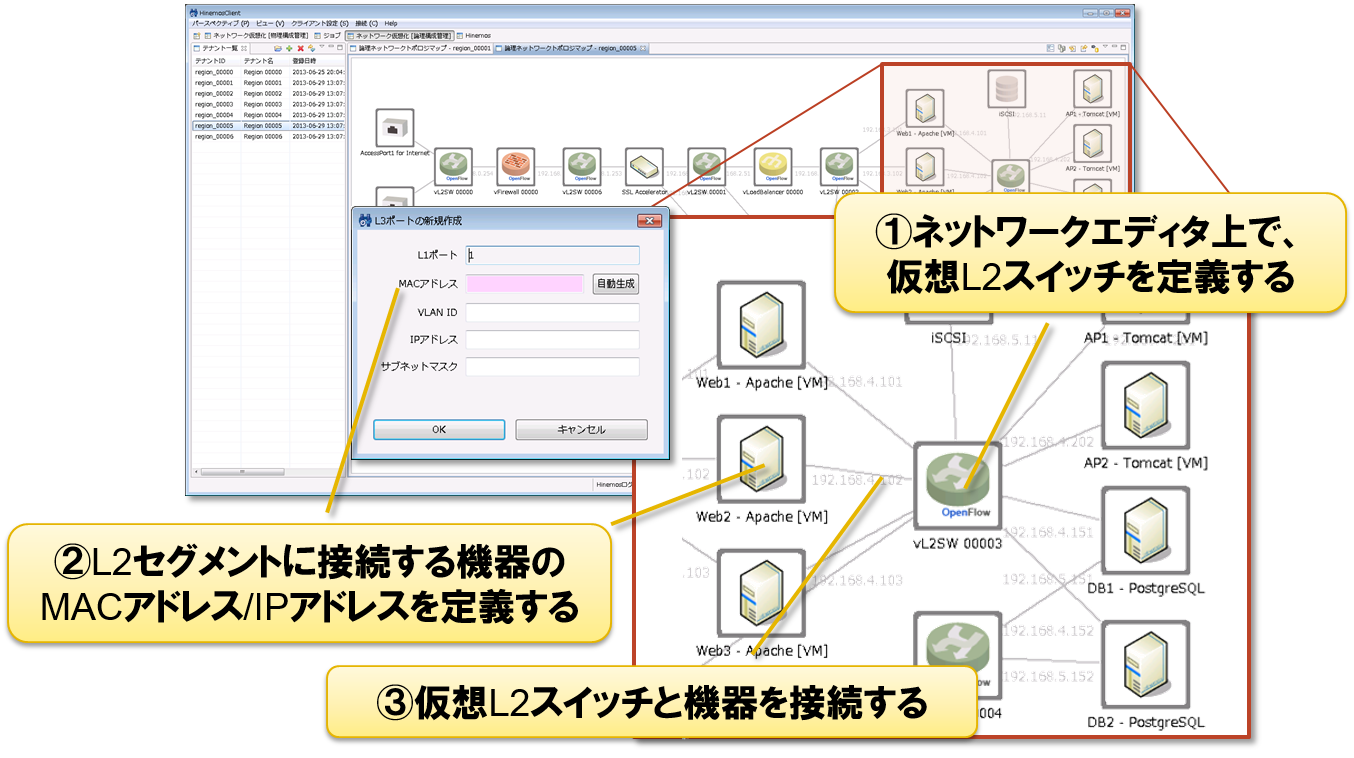
Task: Switch to the ジョブ perspective
Action: (x=327, y=36)
